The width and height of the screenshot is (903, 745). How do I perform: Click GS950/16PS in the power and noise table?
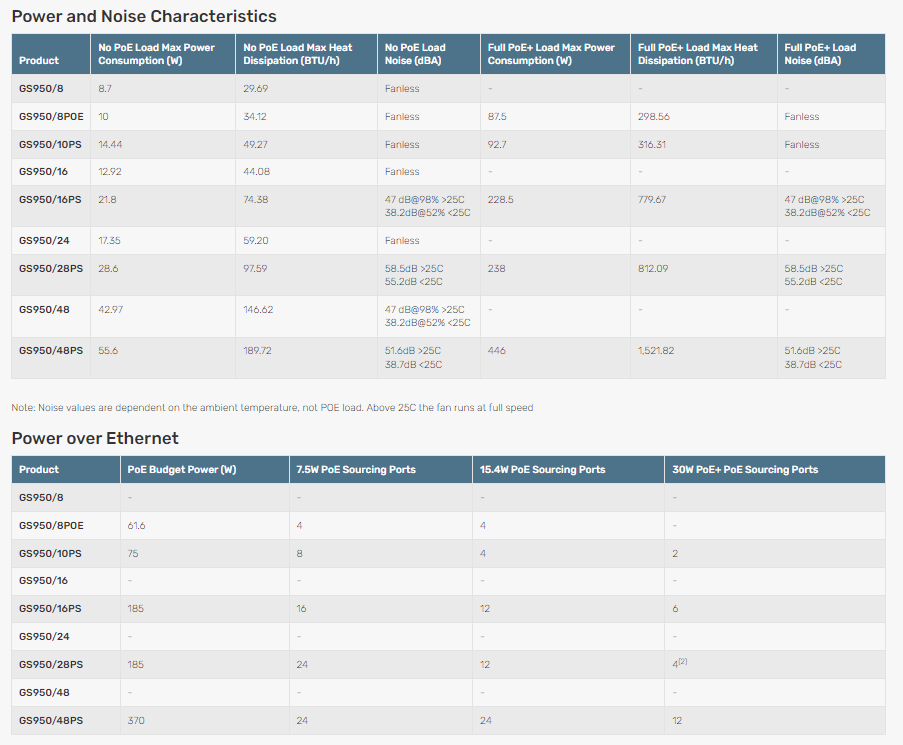pyautogui.click(x=50, y=199)
